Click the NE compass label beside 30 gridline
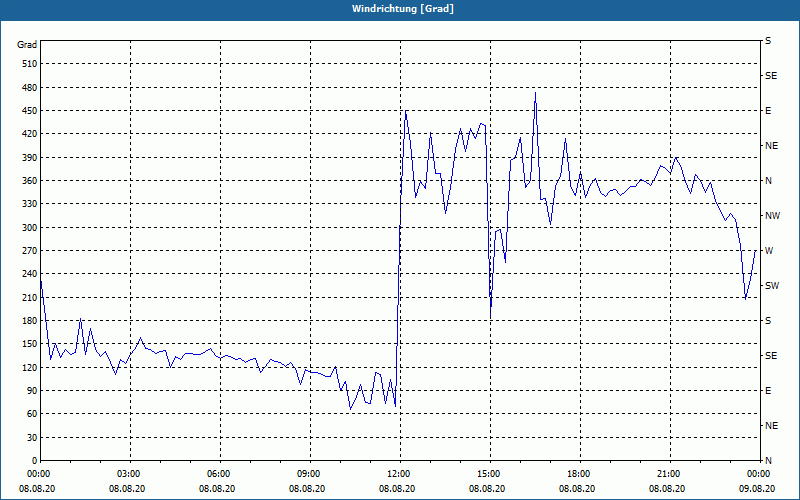The height and width of the screenshot is (500, 800). point(771,426)
